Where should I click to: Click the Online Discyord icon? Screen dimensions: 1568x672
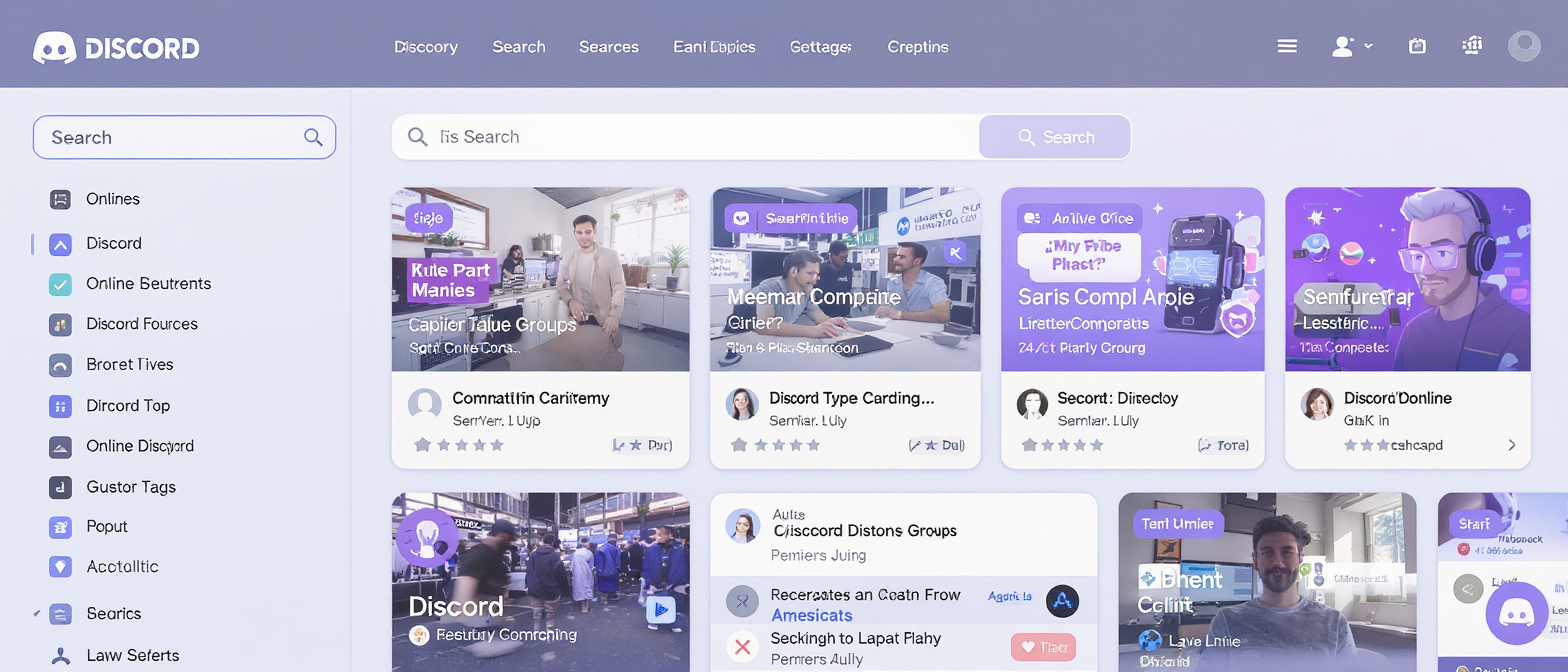tap(60, 446)
